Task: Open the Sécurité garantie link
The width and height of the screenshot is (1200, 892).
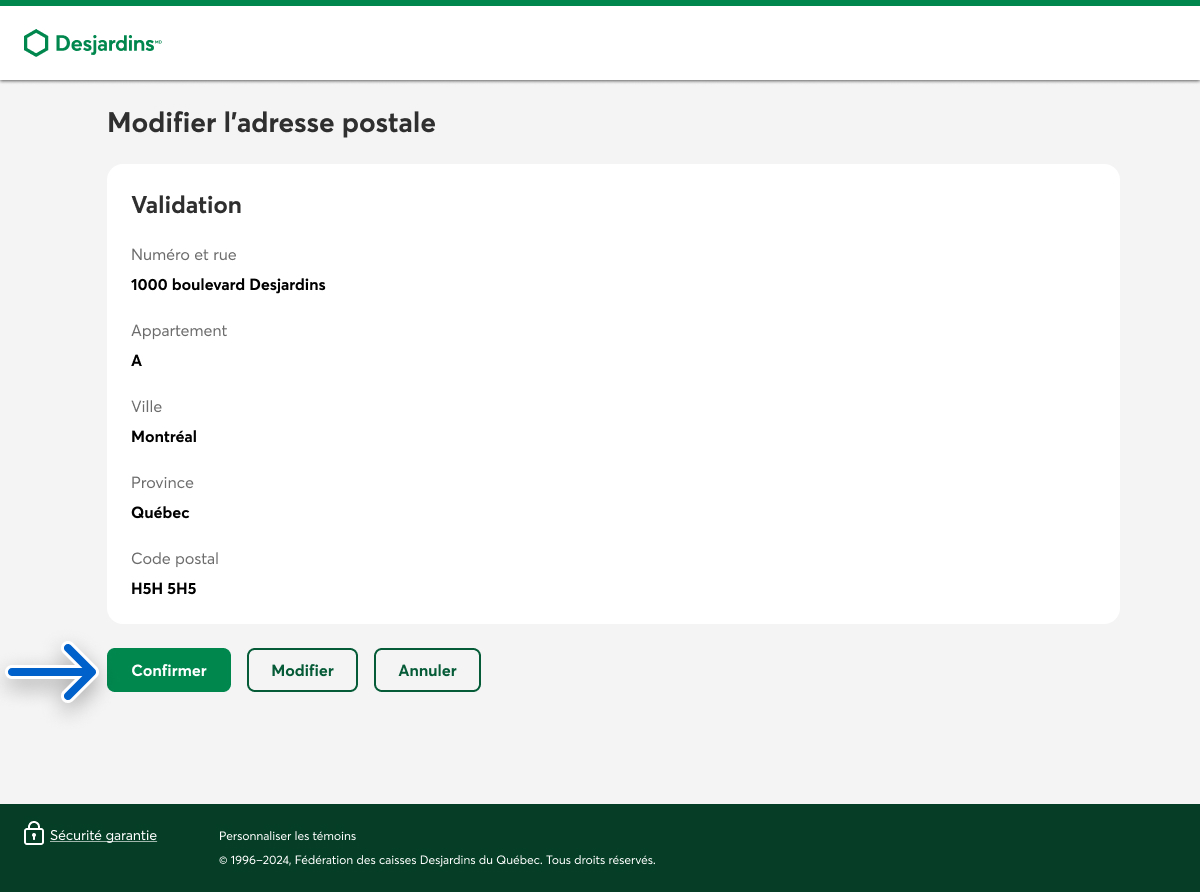Action: click(x=103, y=835)
